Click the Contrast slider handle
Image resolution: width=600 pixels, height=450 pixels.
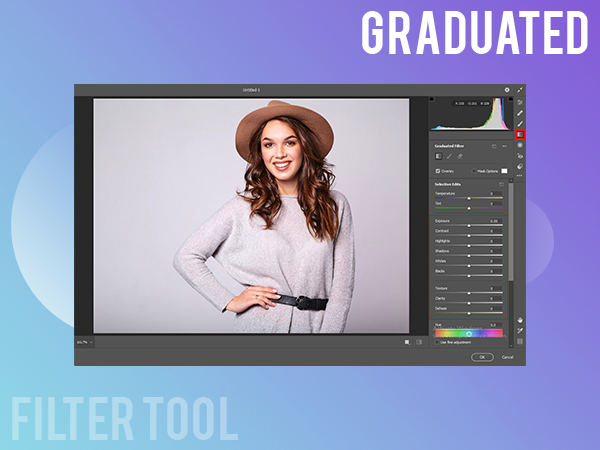[469, 236]
